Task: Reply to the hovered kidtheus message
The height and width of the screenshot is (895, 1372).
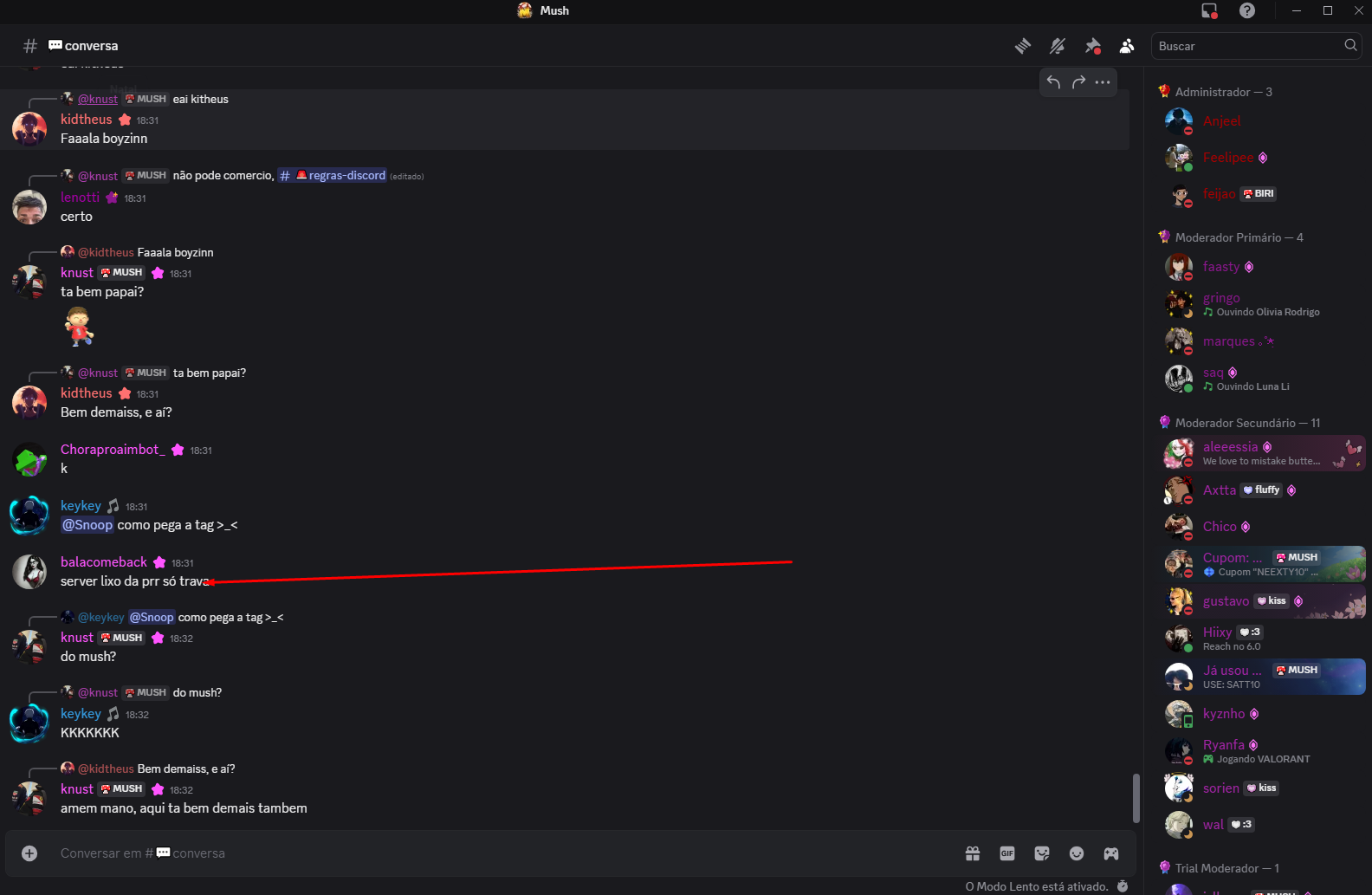Action: 1053,82
